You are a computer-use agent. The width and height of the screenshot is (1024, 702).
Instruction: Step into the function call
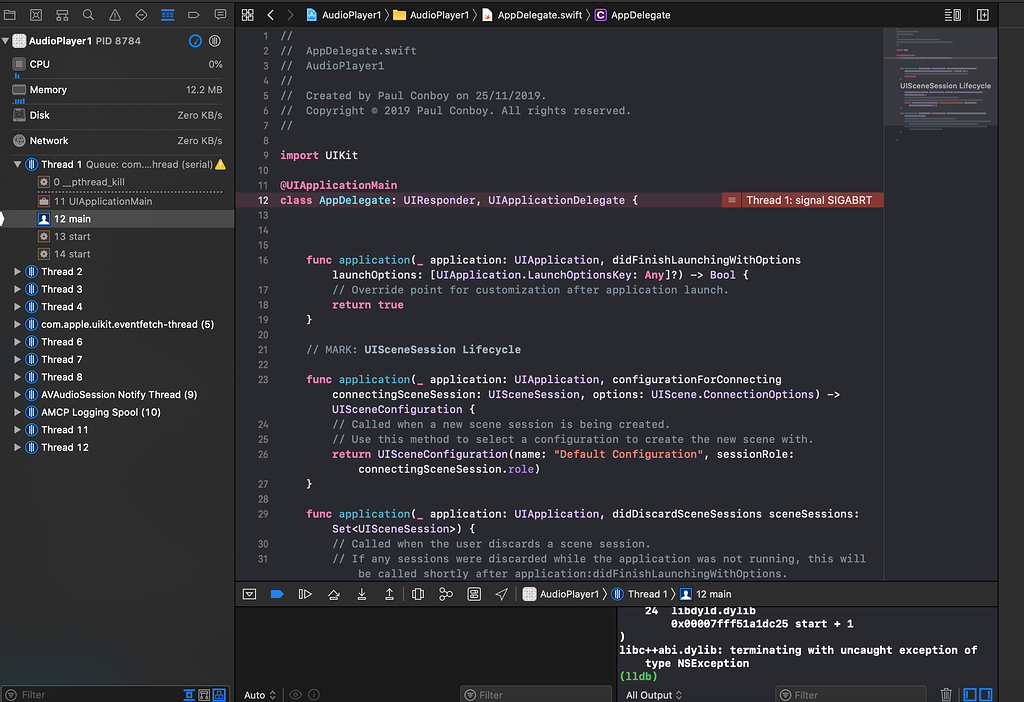point(362,594)
